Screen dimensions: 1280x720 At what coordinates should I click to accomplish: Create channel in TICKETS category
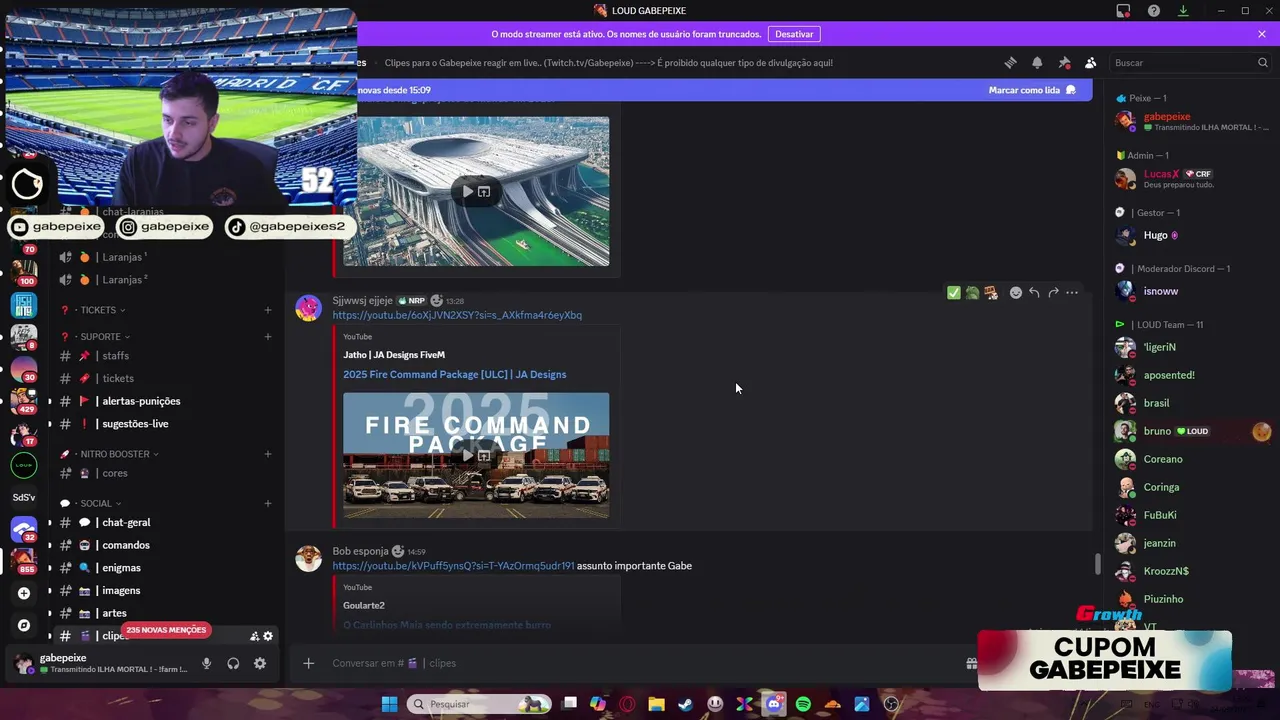[267, 310]
